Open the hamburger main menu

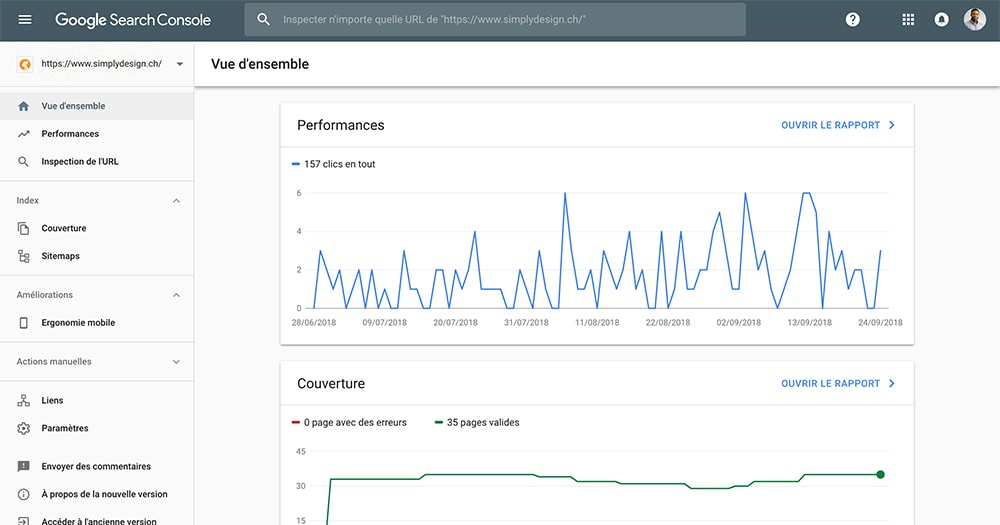tap(25, 20)
